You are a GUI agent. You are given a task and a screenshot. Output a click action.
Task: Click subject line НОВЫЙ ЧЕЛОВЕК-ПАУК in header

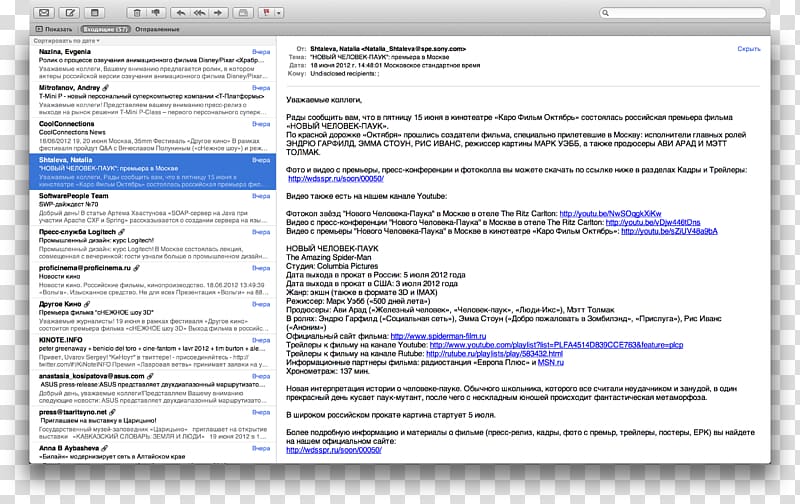(380, 57)
